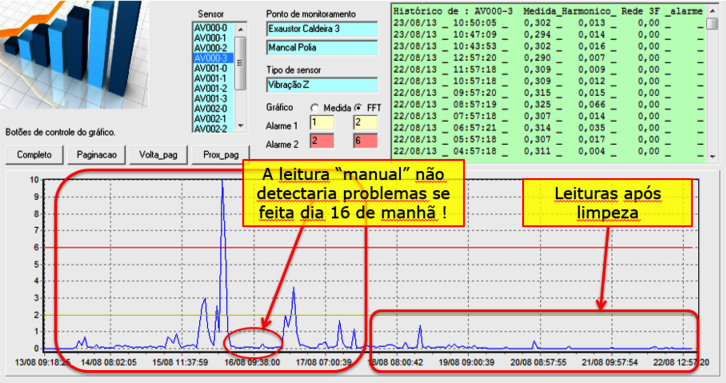This screenshot has height=383, width=726.
Task: Click the Exaustor Caldeira 3 field
Action: coord(322,29)
